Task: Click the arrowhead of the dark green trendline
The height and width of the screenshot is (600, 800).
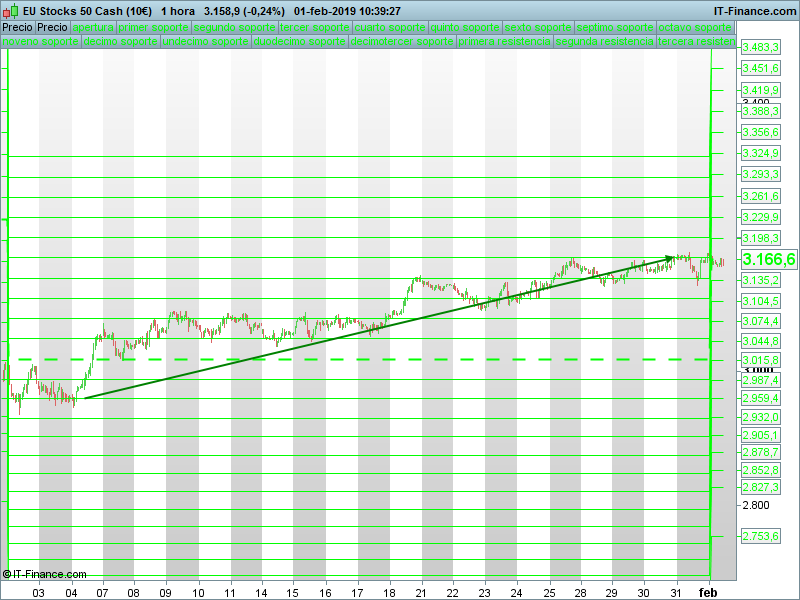Action: [x=669, y=259]
